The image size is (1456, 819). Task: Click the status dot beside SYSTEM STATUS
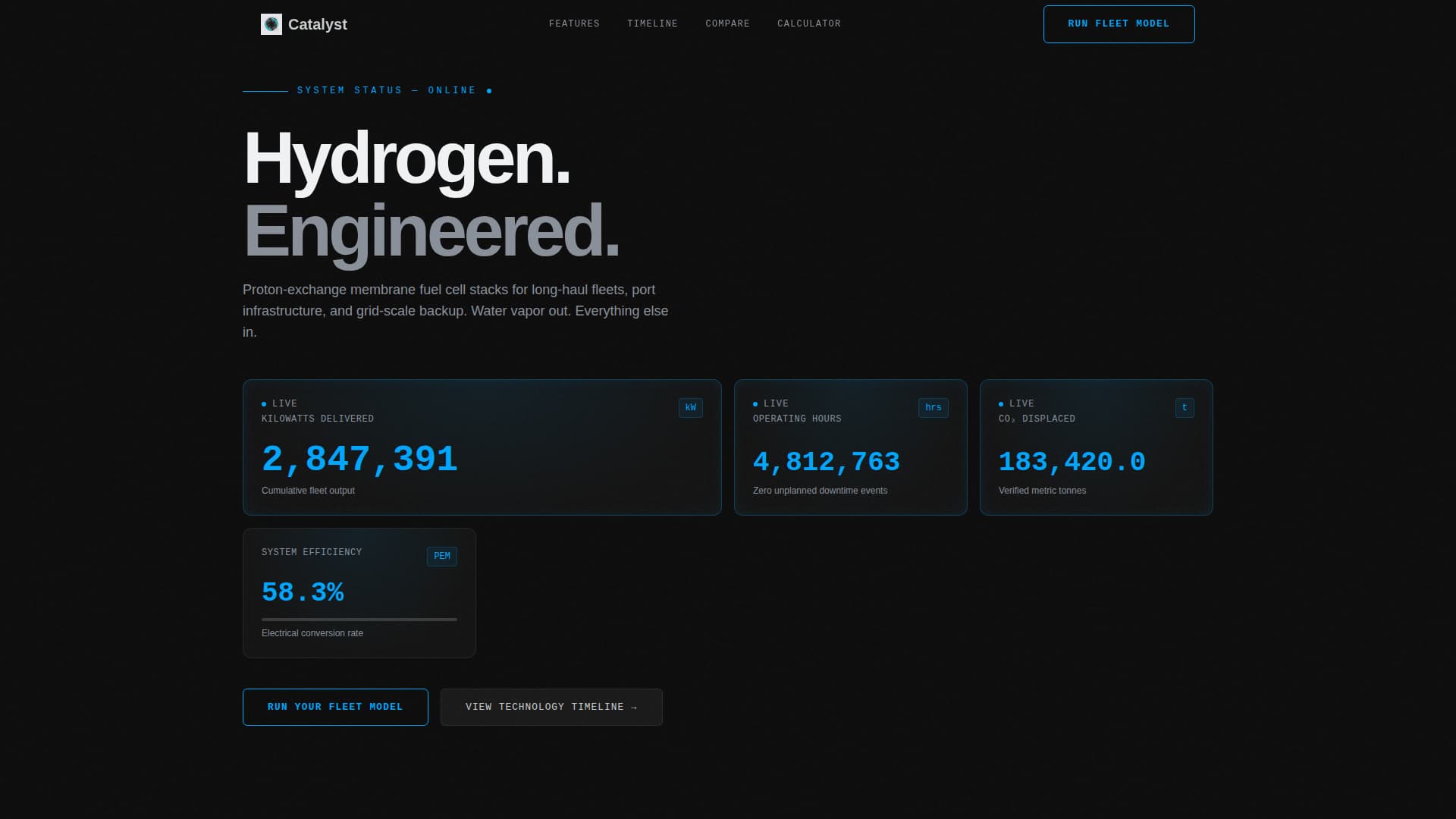point(490,89)
